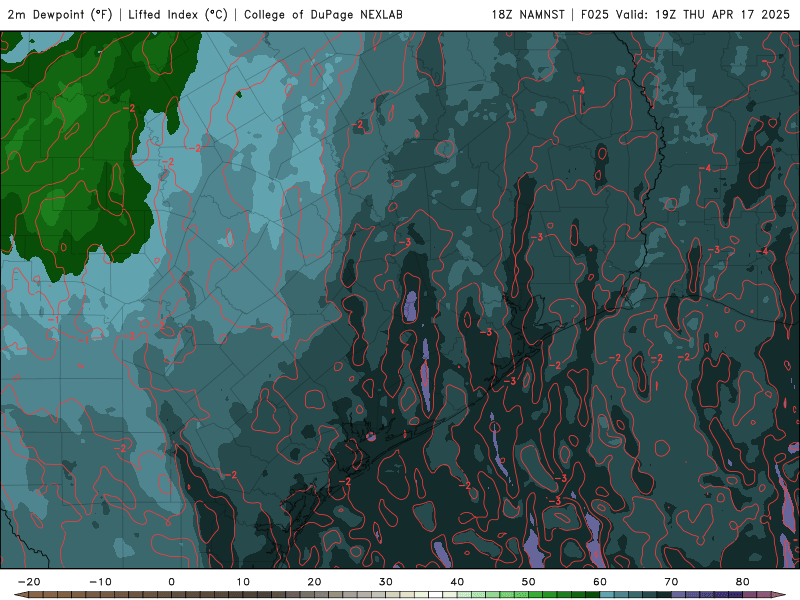This screenshot has height=600, width=800.
Task: Click the 0 value on the color scale
Action: (171, 582)
